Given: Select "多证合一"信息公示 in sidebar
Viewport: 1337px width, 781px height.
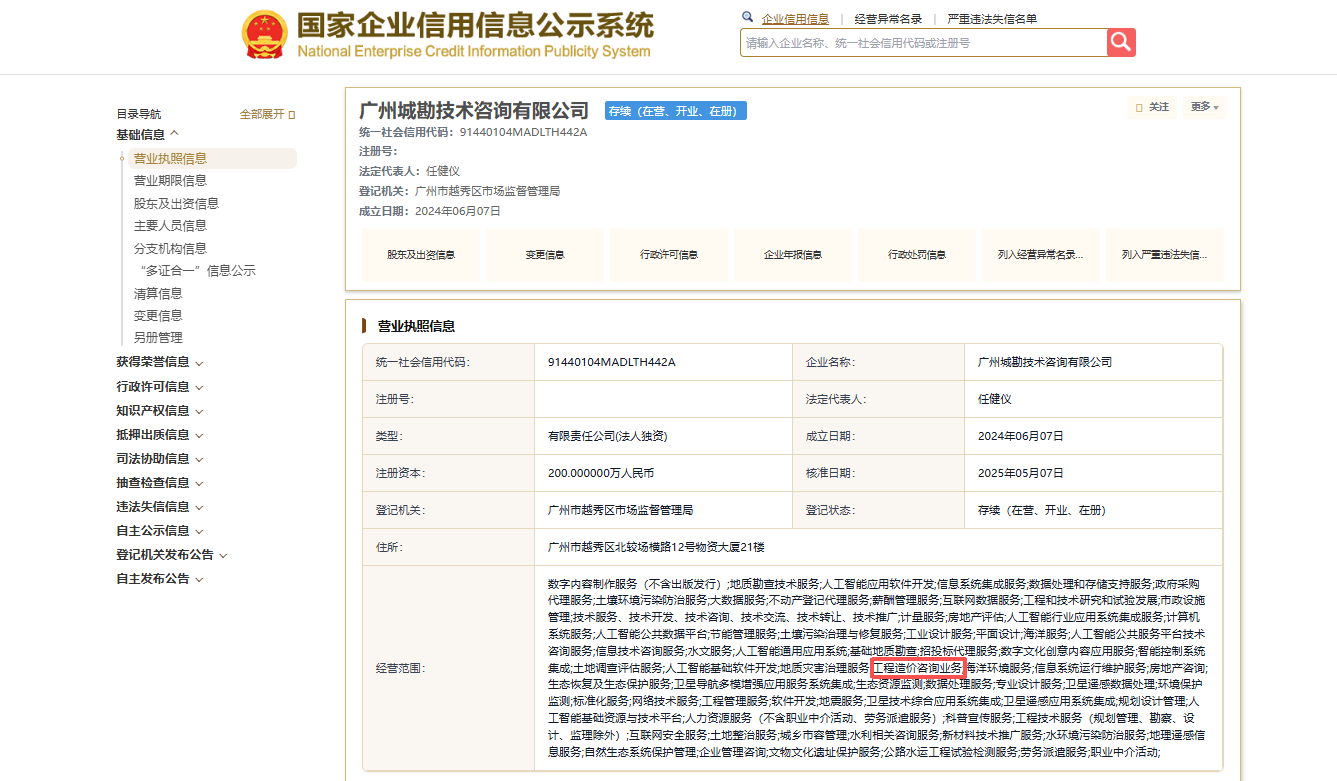Looking at the screenshot, I should 197,271.
